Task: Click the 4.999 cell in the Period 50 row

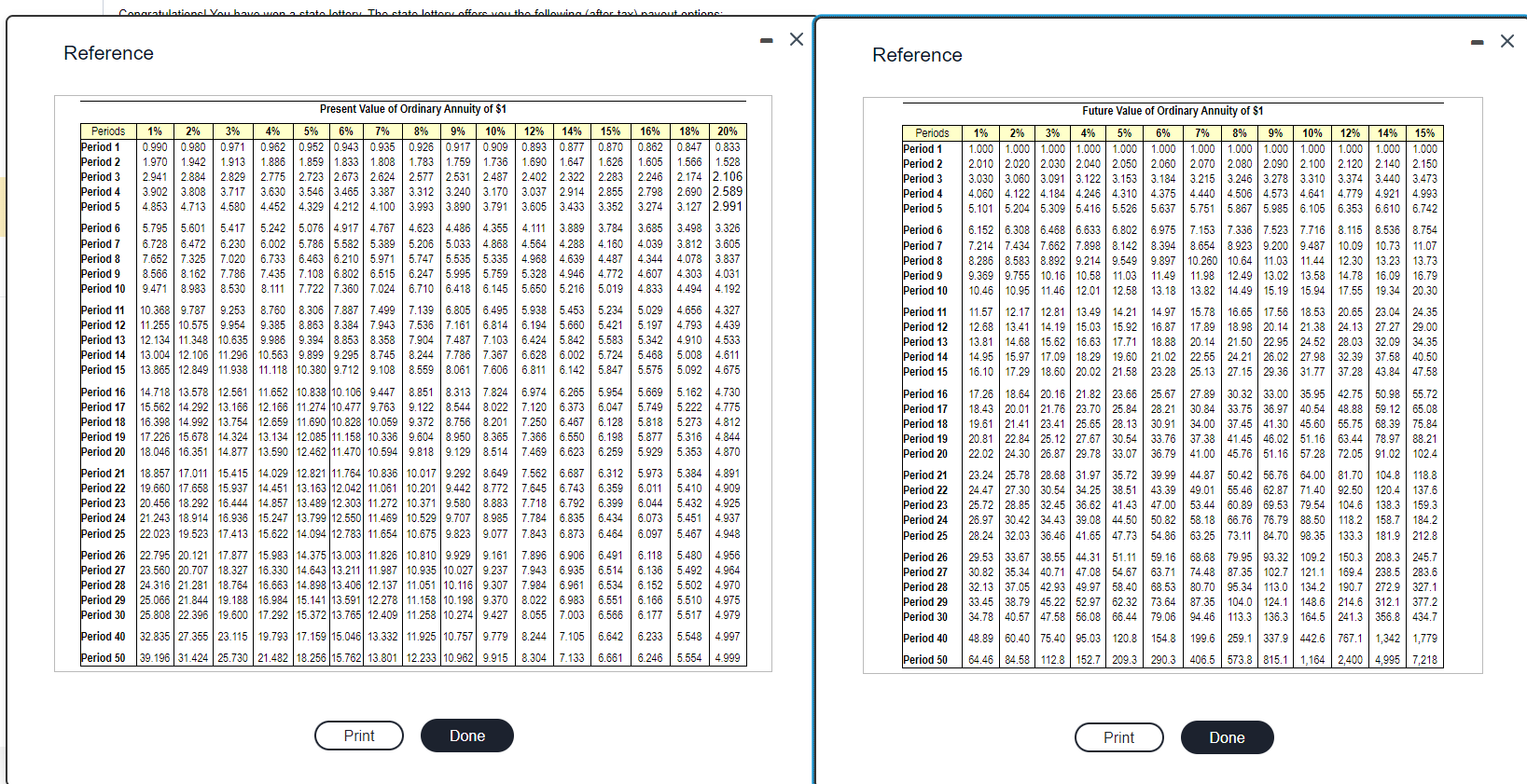Action: [728, 658]
